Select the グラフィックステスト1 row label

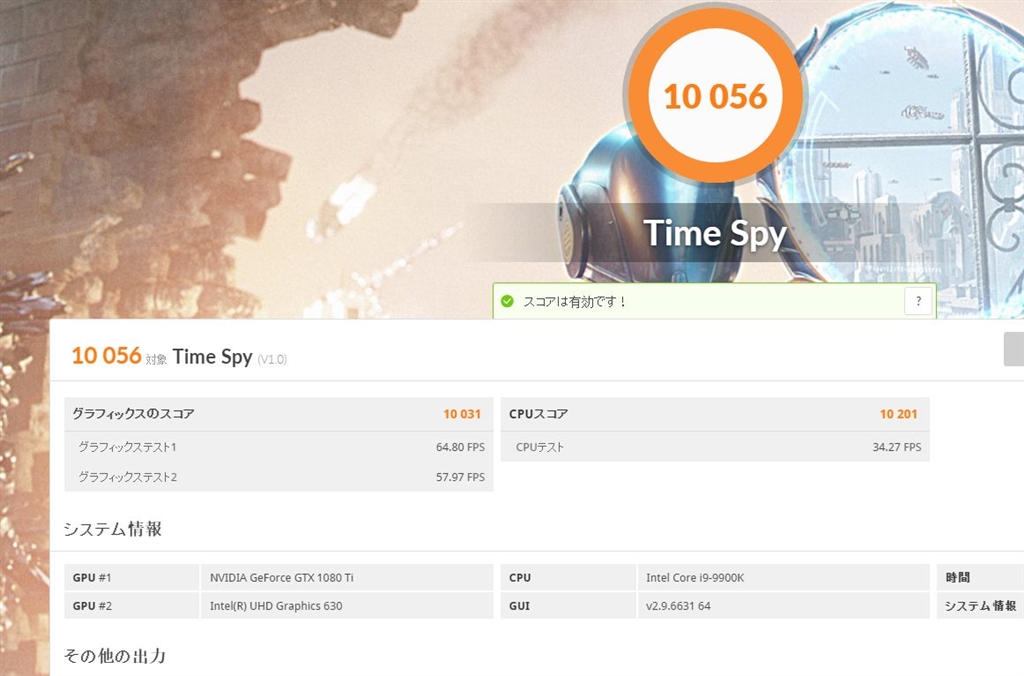tap(127, 447)
